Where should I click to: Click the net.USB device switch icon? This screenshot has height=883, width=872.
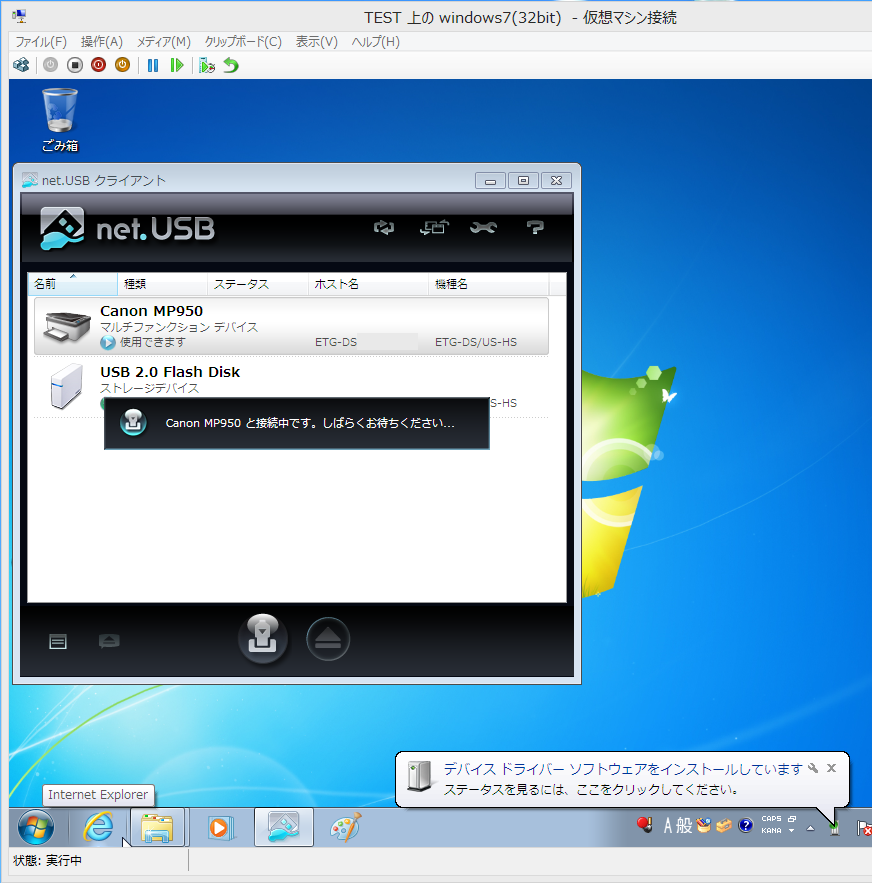coord(434,228)
